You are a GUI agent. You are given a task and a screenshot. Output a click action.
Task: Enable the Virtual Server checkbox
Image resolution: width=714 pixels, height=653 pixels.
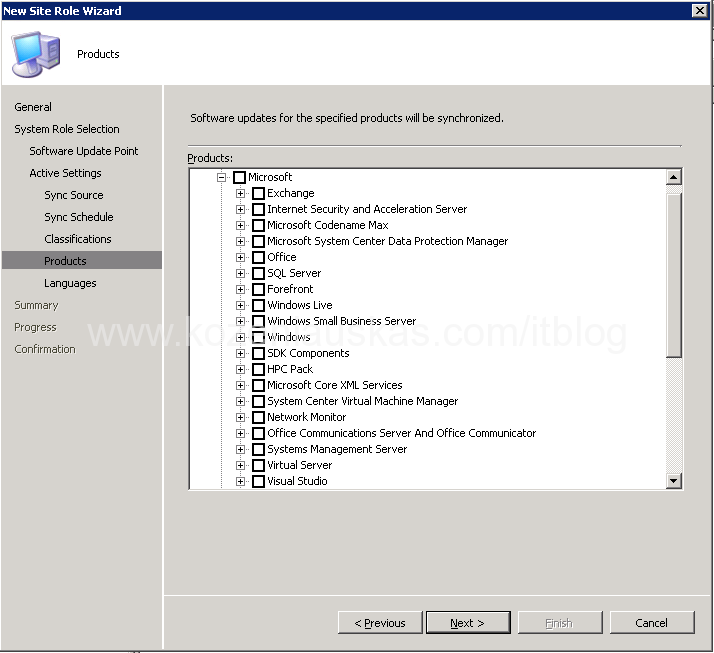pyautogui.click(x=258, y=465)
